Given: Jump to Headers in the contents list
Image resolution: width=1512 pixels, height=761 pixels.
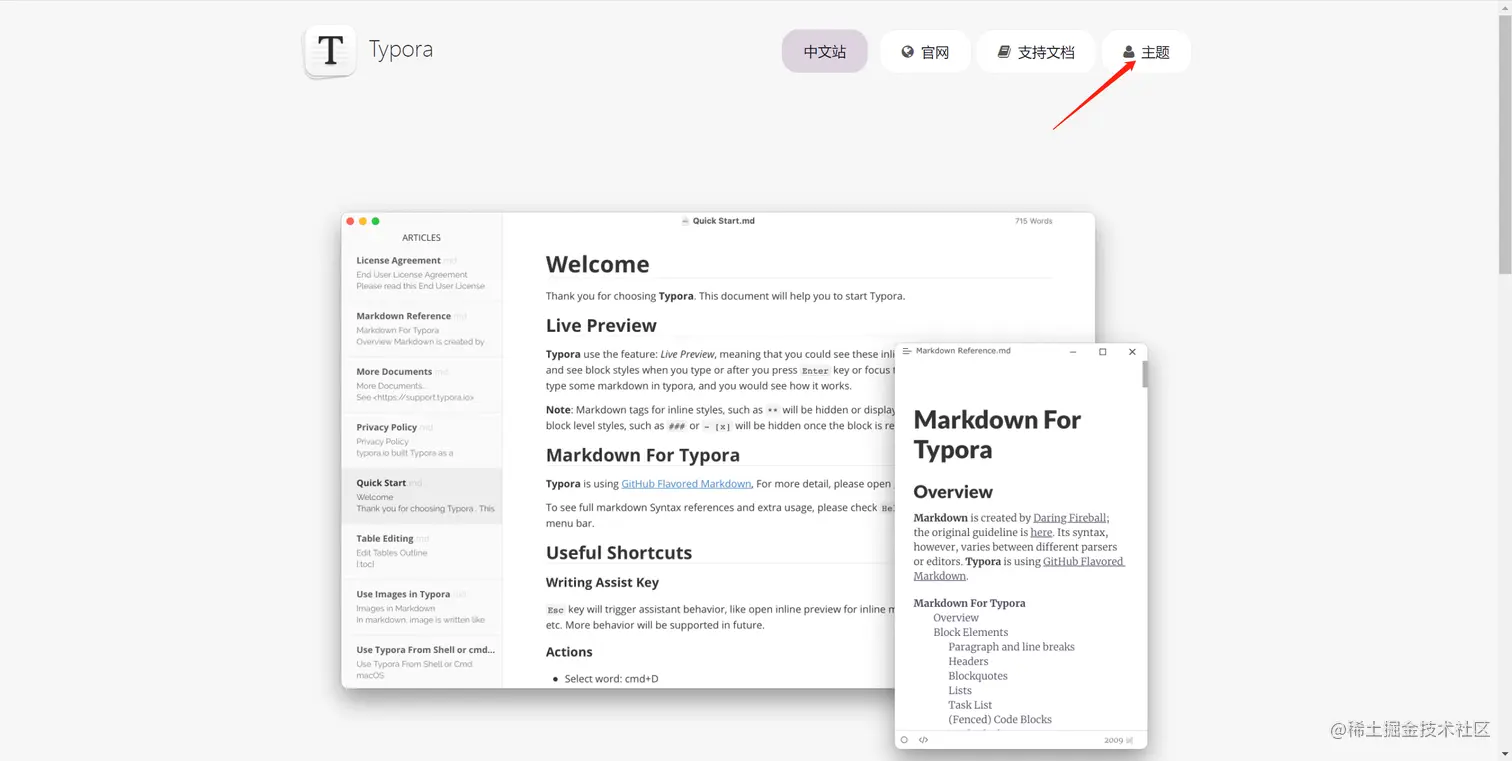Looking at the screenshot, I should [968, 662].
